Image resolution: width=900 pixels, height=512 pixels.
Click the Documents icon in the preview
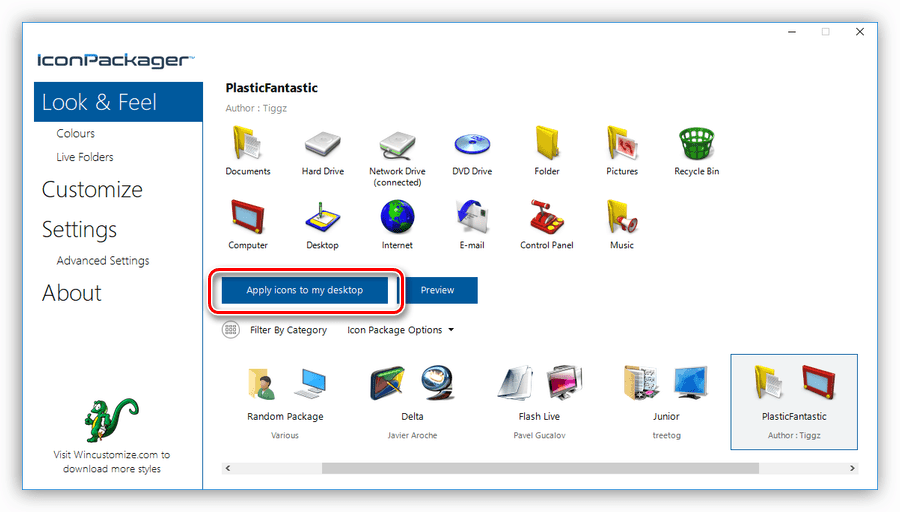[247, 143]
